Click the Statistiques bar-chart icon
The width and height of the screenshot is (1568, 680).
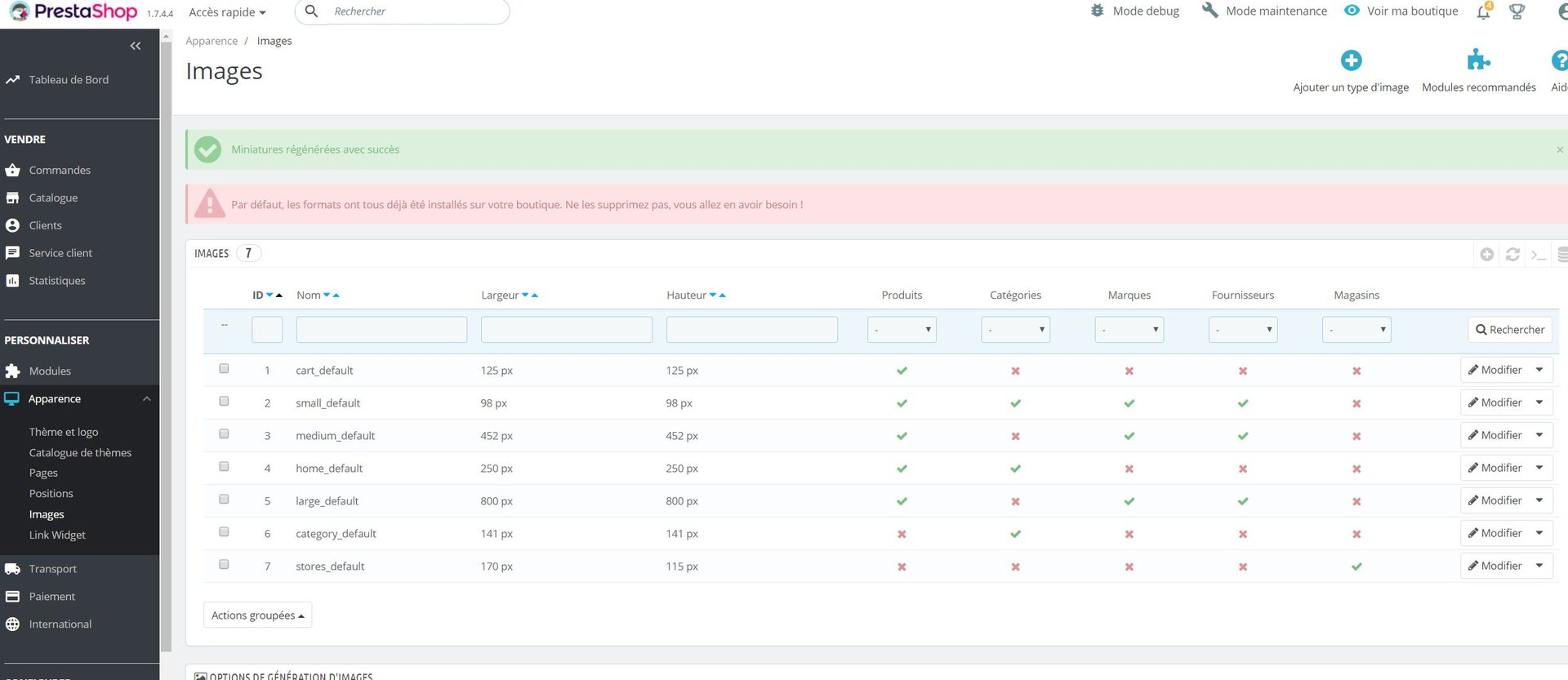click(x=12, y=281)
